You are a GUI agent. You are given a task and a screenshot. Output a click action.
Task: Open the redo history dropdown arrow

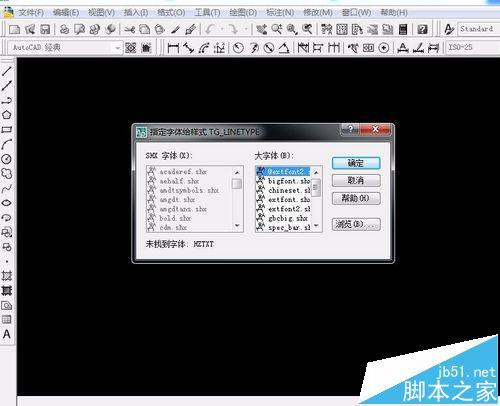(246, 30)
